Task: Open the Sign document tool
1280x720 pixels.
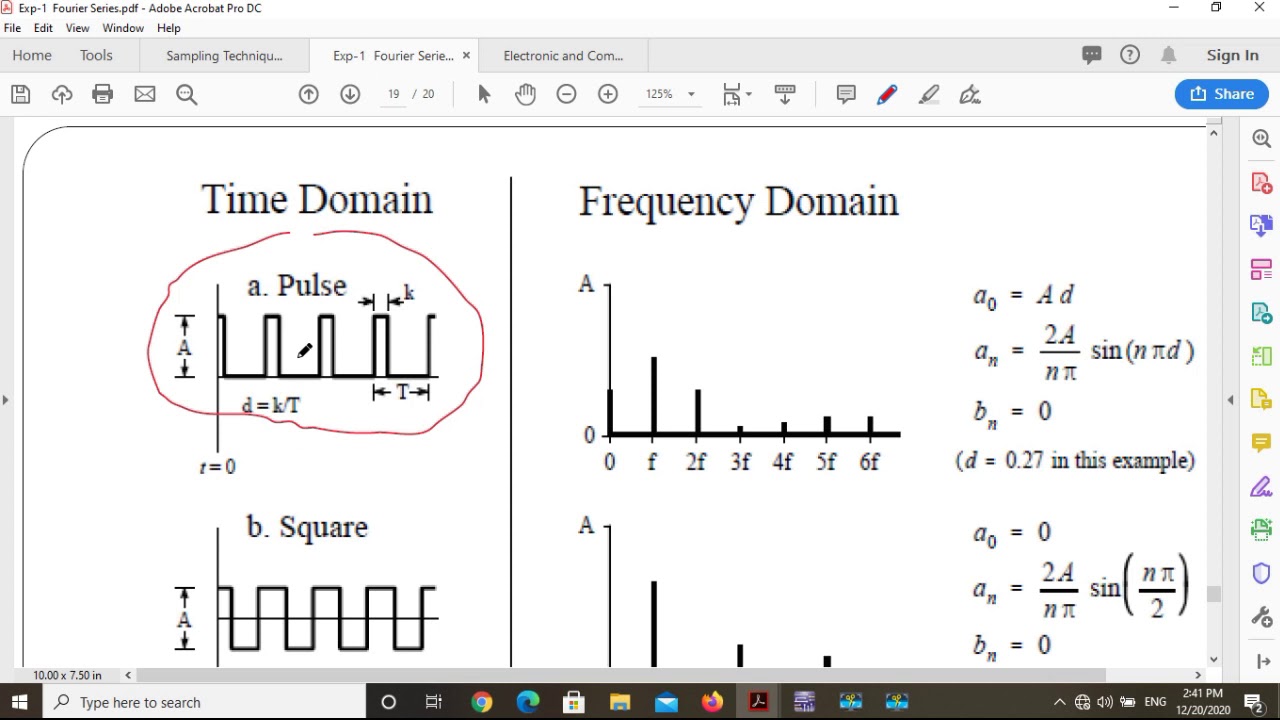Action: [970, 94]
